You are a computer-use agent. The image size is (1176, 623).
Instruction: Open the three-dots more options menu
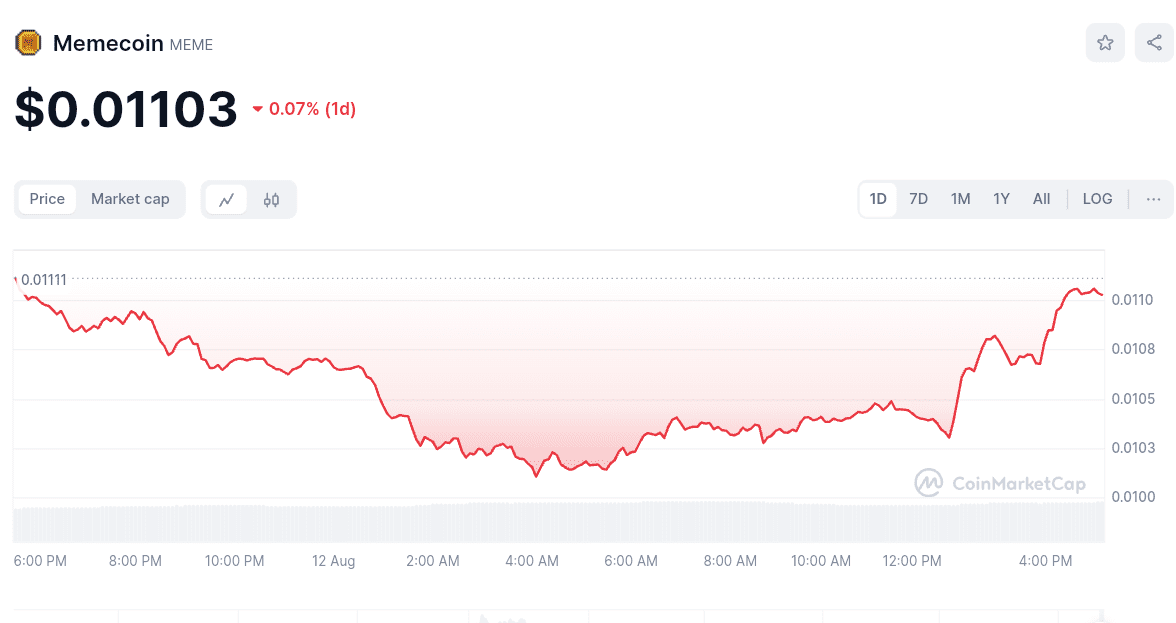coord(1153,199)
